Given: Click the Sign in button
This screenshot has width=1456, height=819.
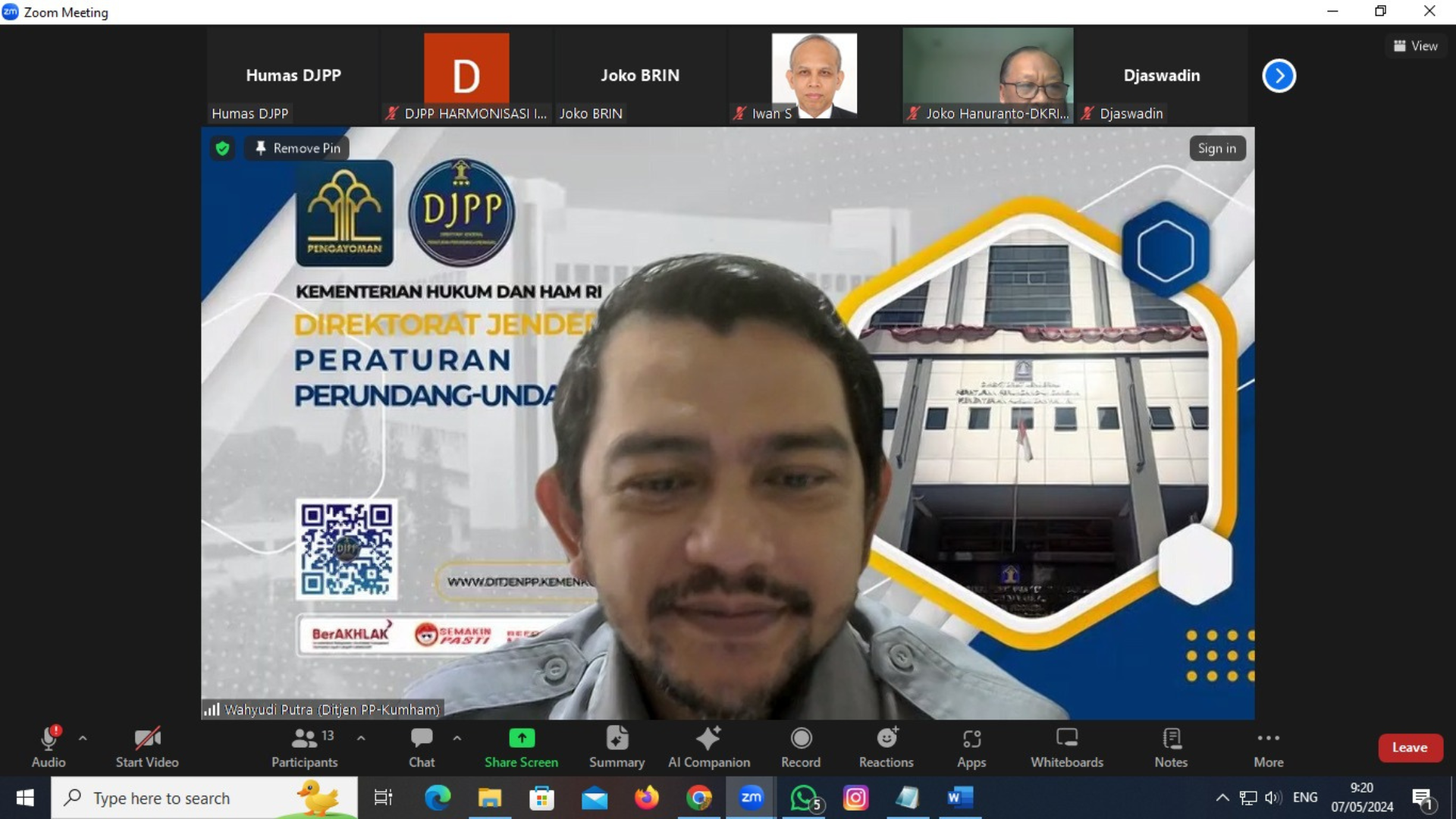Looking at the screenshot, I should click(x=1217, y=149).
